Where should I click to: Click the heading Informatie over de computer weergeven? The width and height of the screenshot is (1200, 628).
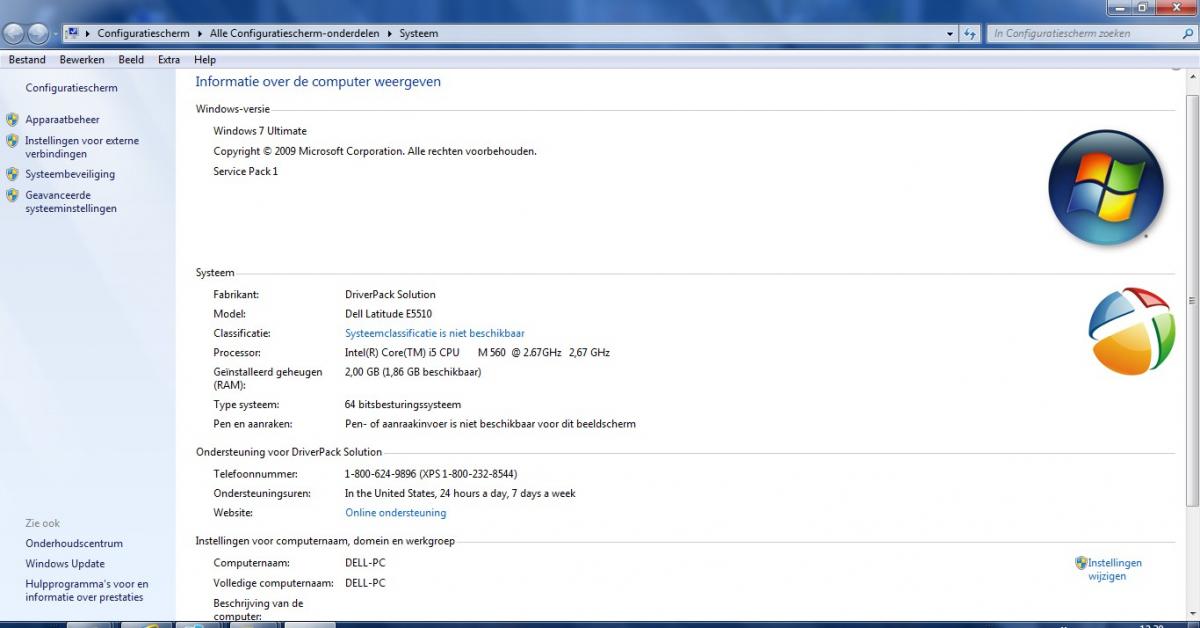pyautogui.click(x=318, y=82)
